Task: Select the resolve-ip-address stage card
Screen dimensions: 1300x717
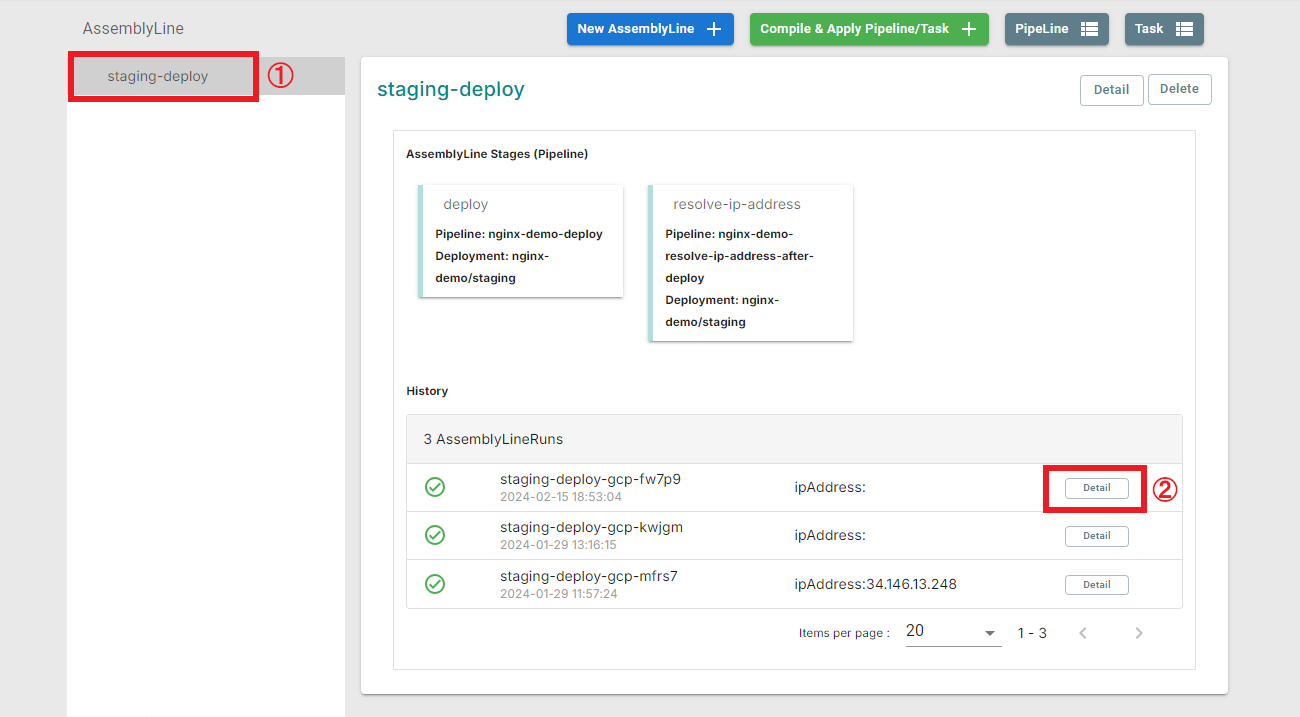Action: [x=751, y=262]
